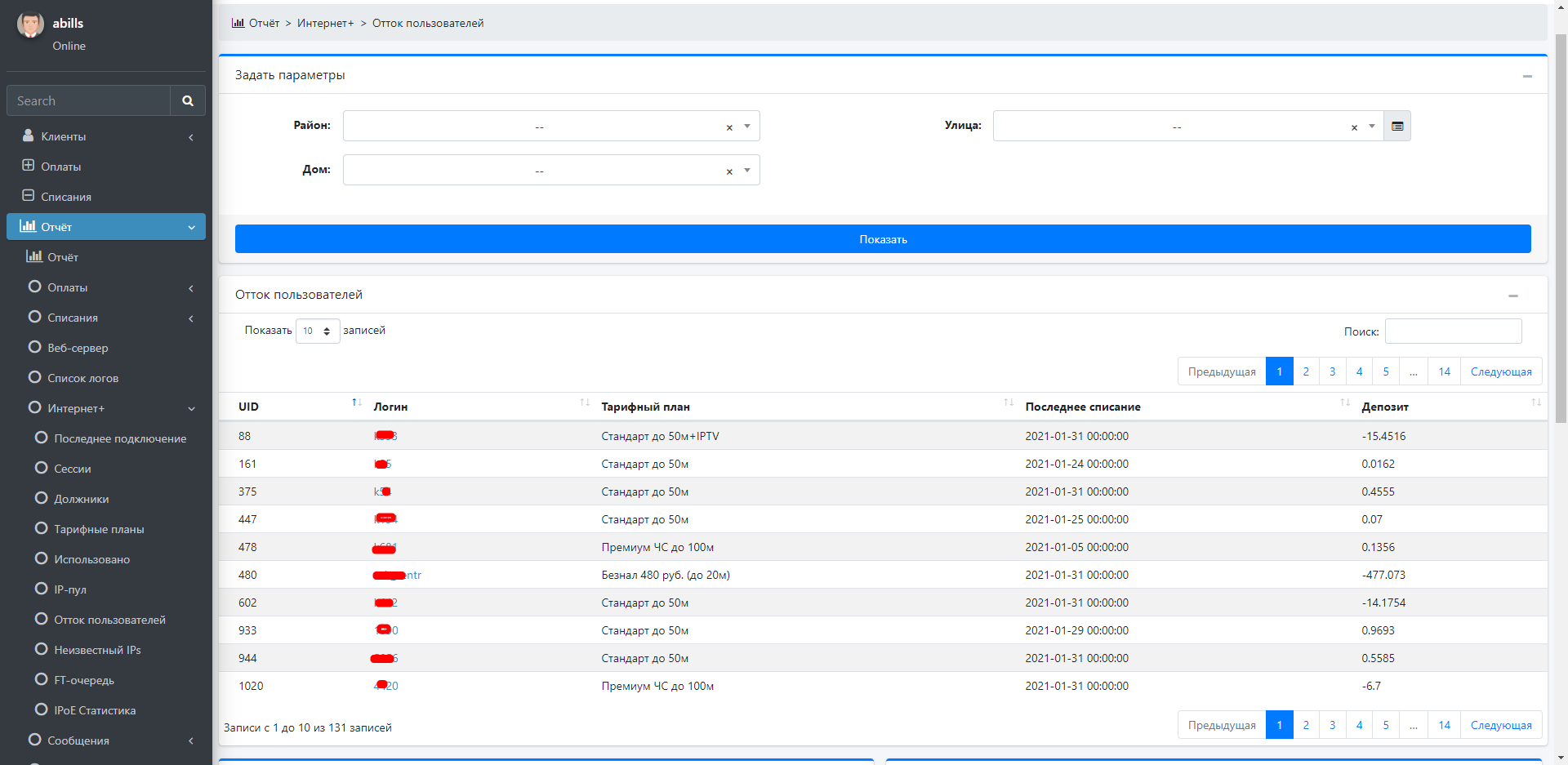Click tariff cell 'Стандарт до 50м+IPTV'
The image size is (1568, 765).
pyautogui.click(x=660, y=436)
